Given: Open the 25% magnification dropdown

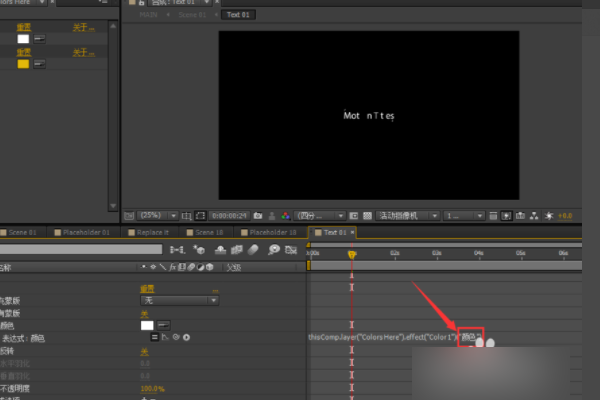Looking at the screenshot, I should (152, 215).
